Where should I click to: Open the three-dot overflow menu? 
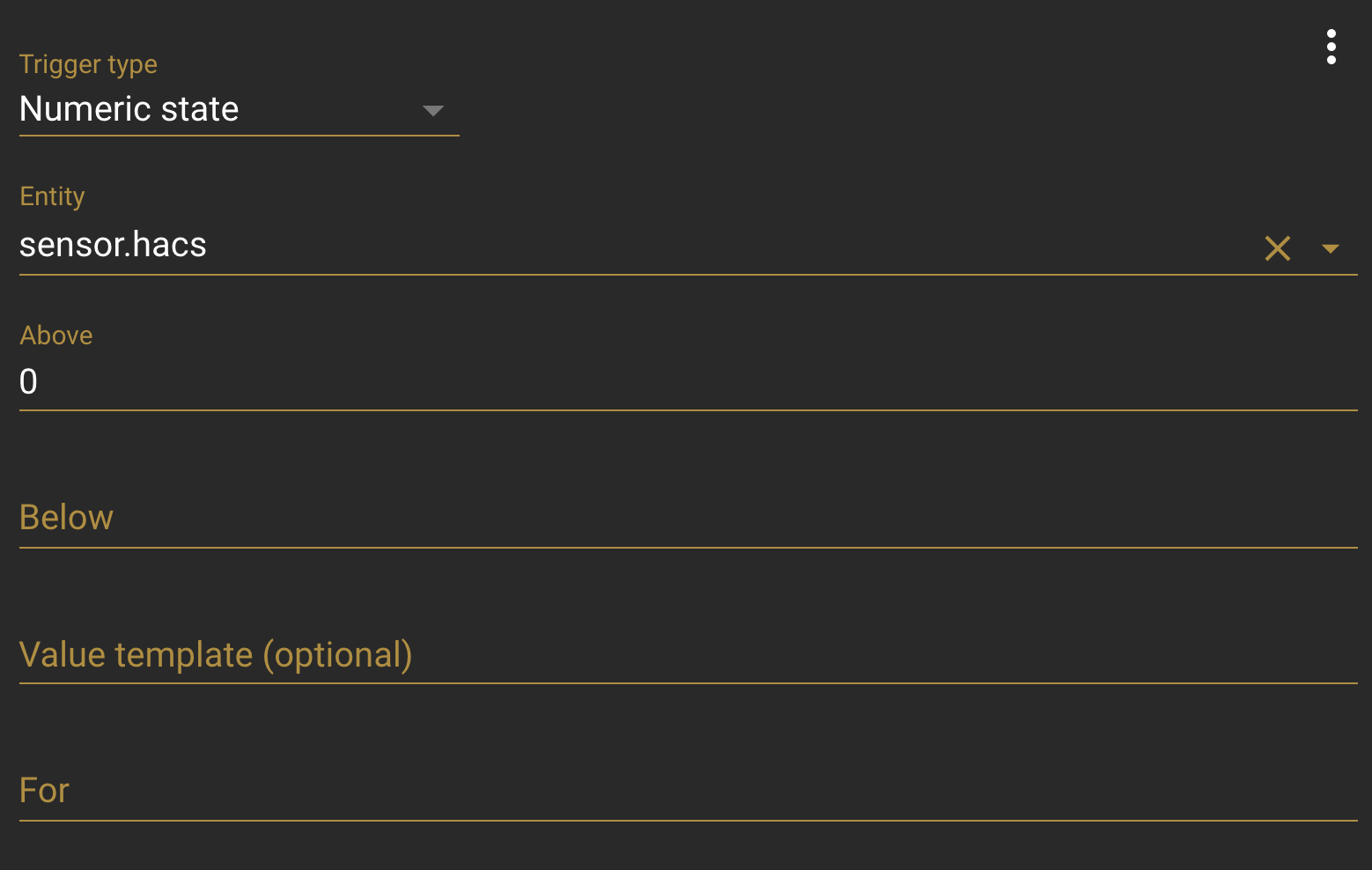tap(1331, 47)
